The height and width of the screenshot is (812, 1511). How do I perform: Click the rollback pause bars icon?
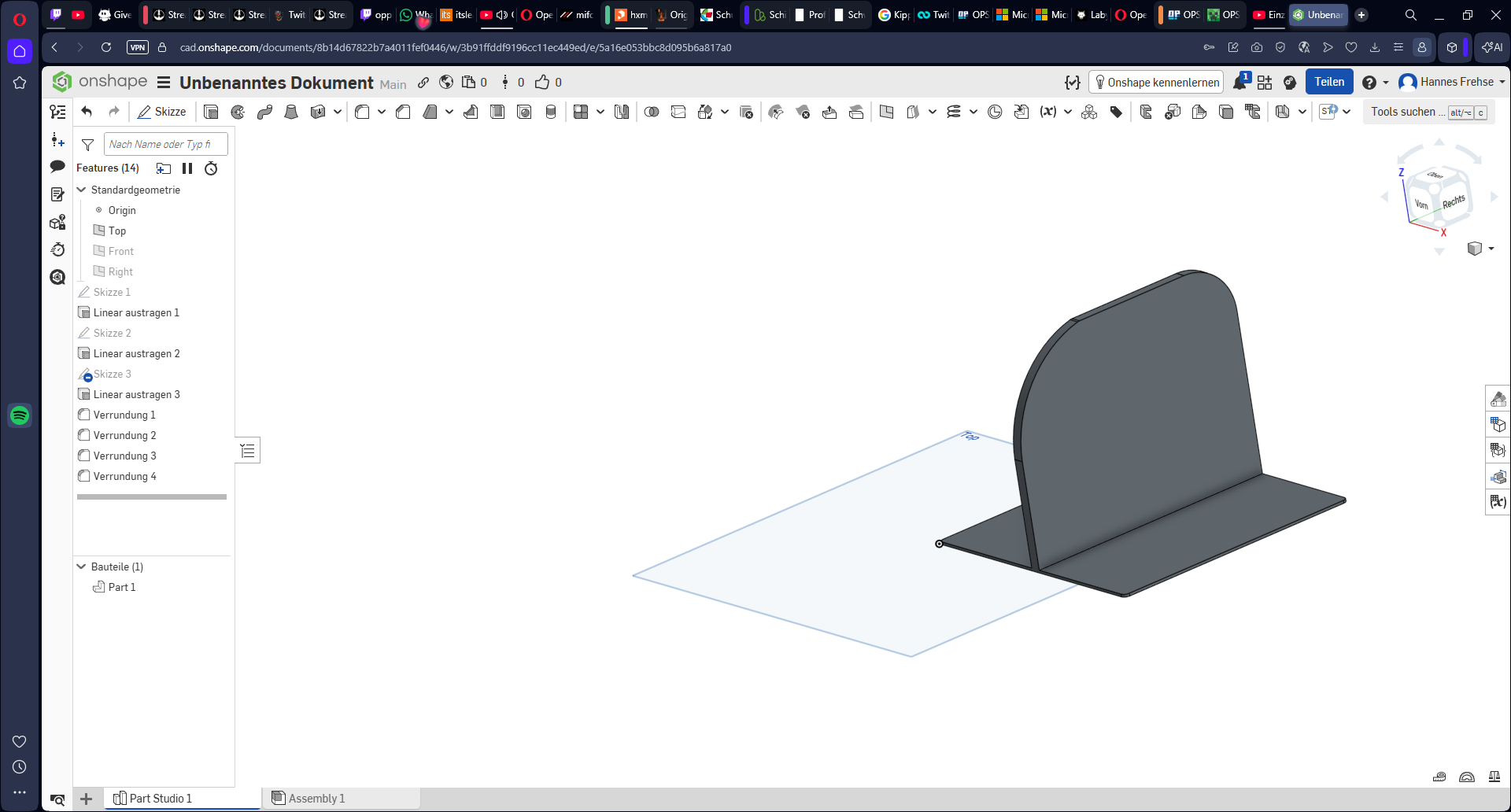coord(187,168)
